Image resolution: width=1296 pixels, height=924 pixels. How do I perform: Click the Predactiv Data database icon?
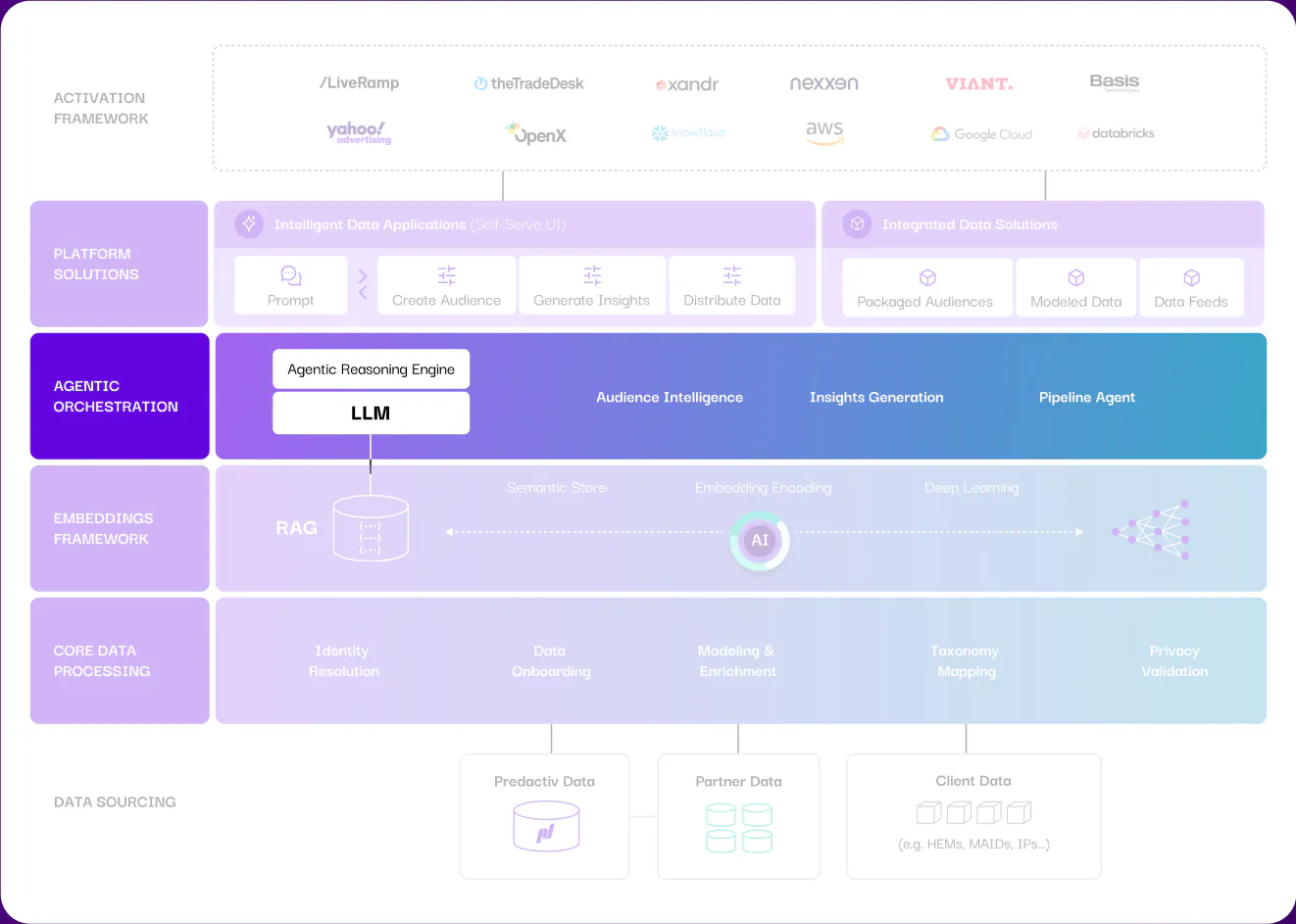[x=546, y=826]
